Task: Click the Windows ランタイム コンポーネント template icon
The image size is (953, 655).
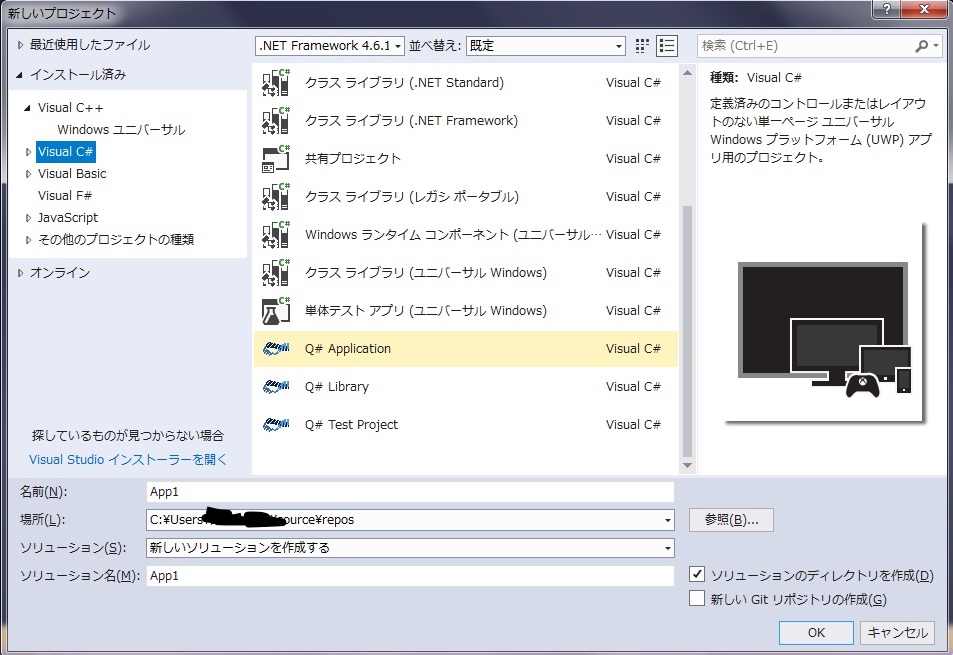Action: (x=276, y=235)
